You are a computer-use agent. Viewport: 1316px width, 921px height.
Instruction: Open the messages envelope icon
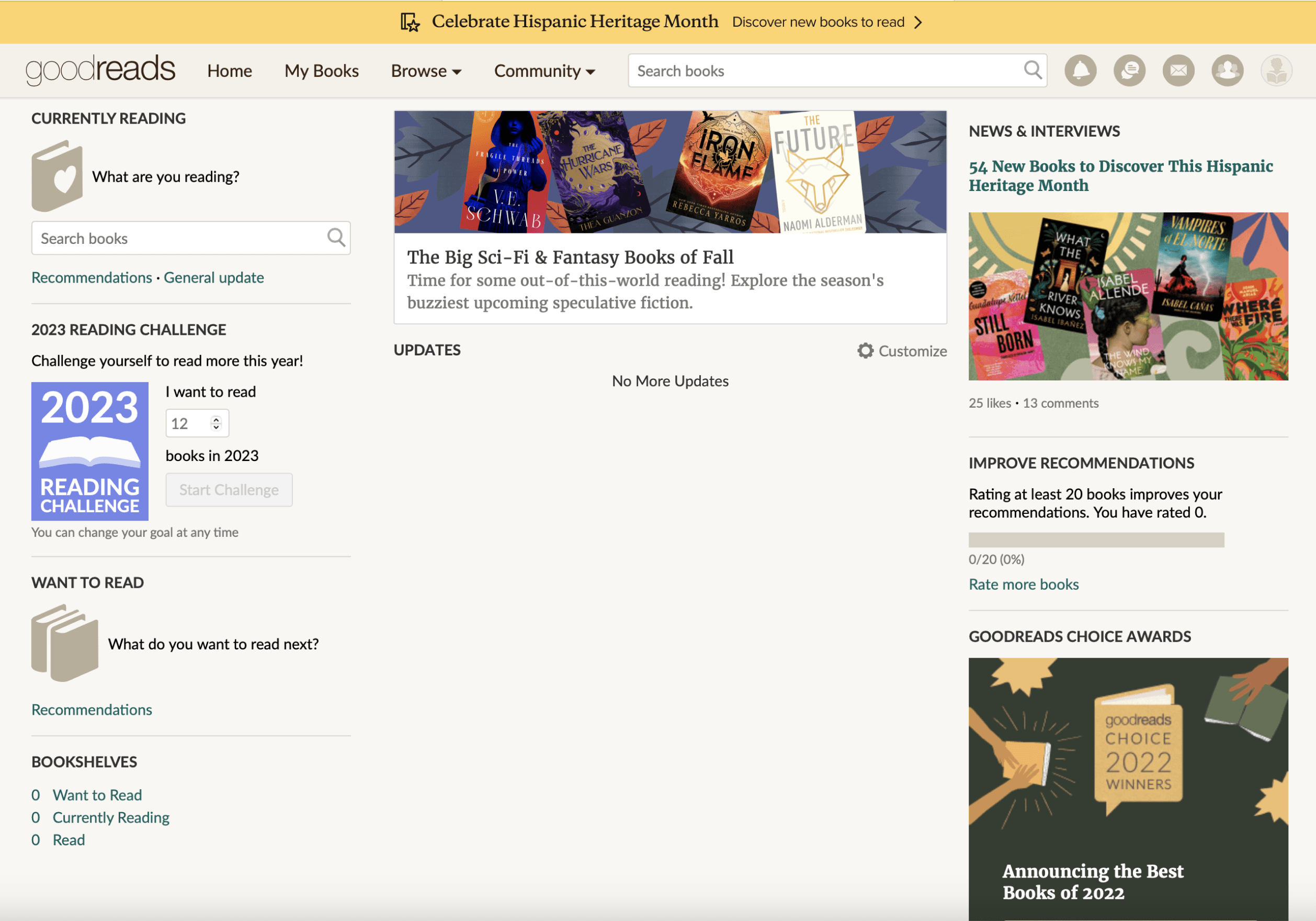pos(1178,71)
